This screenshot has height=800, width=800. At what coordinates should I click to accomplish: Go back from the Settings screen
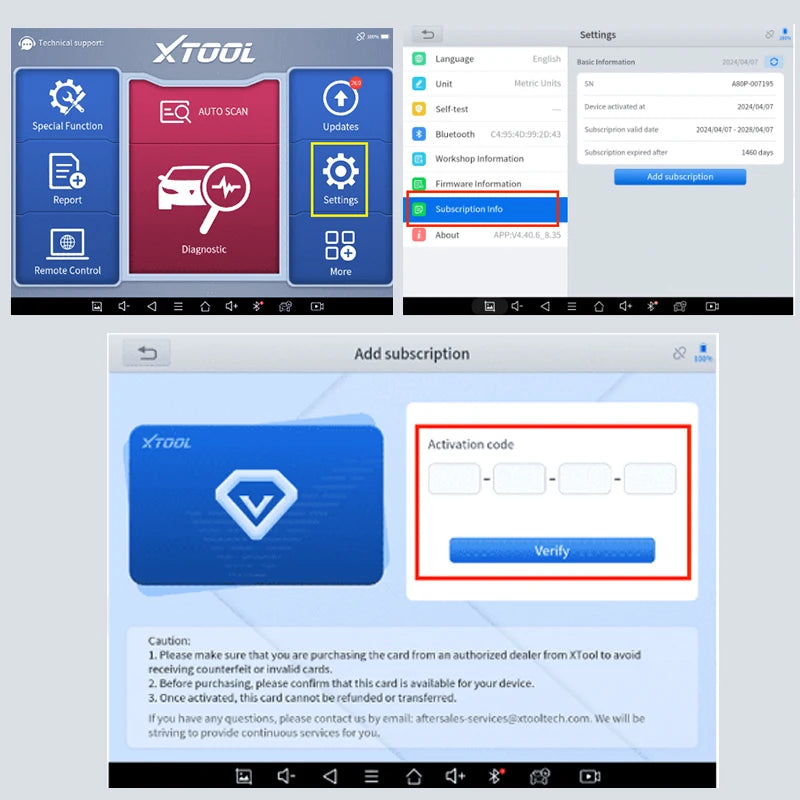[428, 35]
